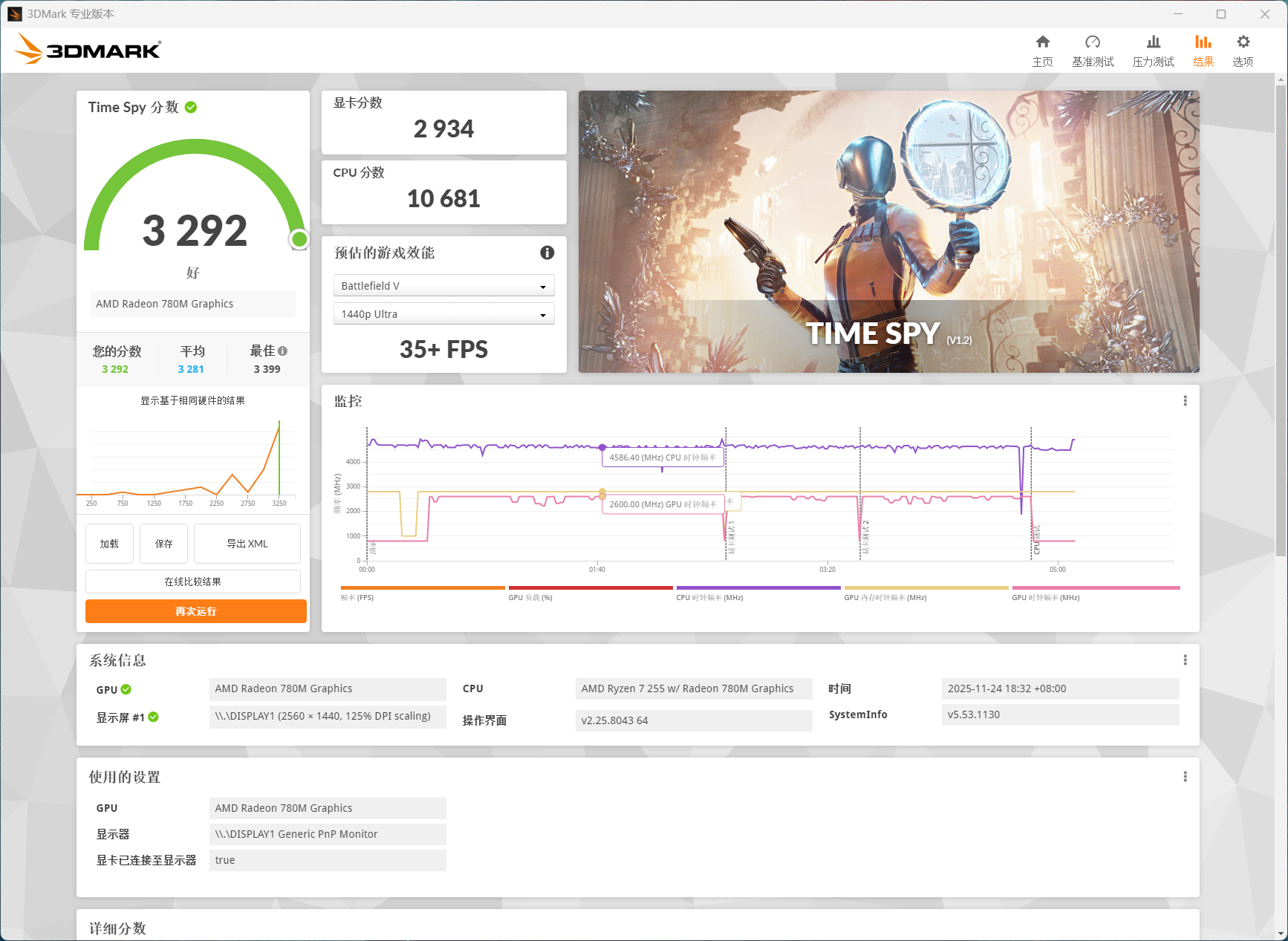The width and height of the screenshot is (1288, 941).
Task: Toggle the 帧率 (FPS) orange legend
Action: (423, 593)
